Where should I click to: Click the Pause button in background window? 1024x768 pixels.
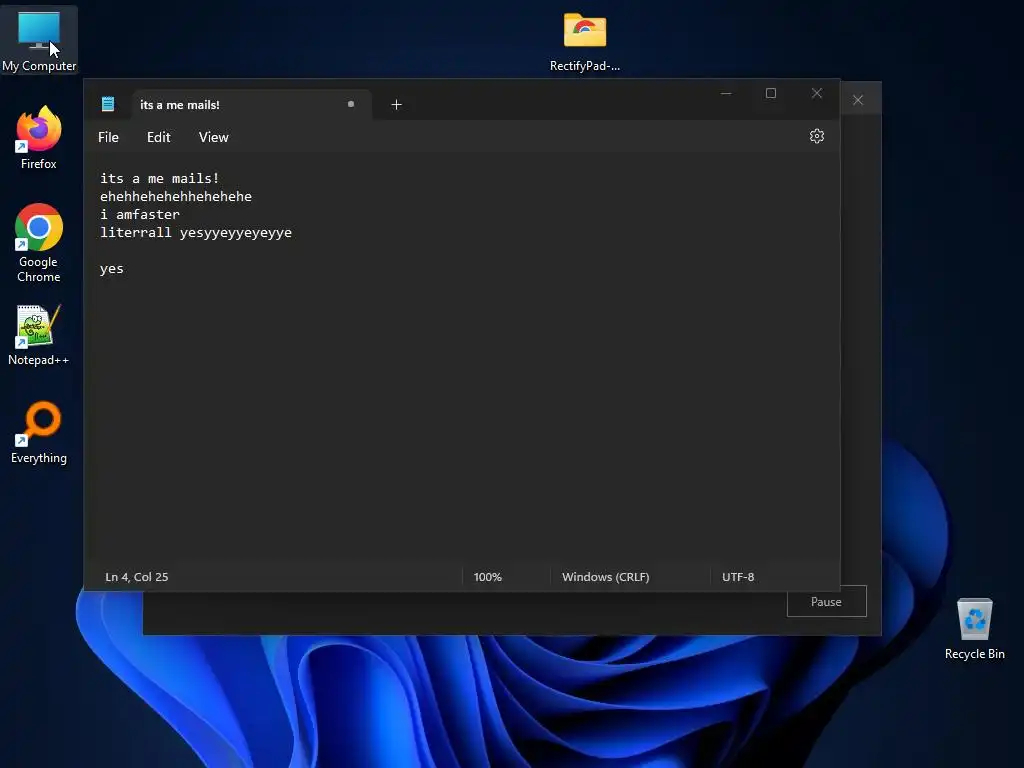pyautogui.click(x=826, y=601)
